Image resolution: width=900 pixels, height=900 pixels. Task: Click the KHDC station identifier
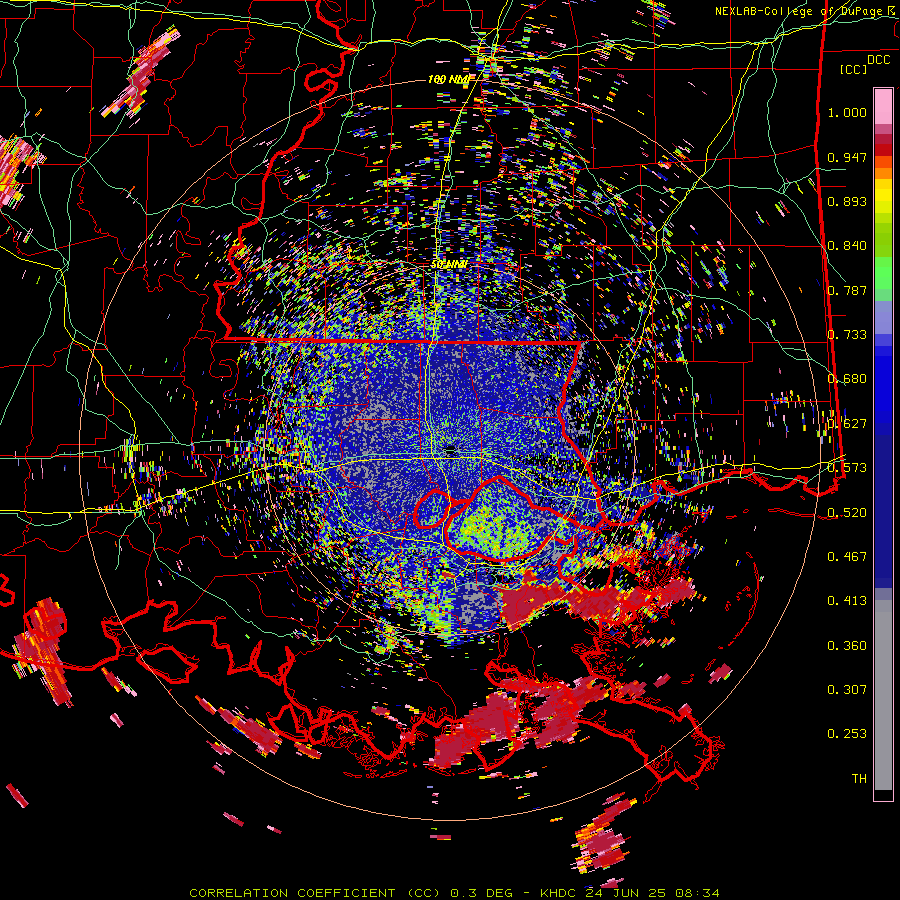(x=559, y=893)
